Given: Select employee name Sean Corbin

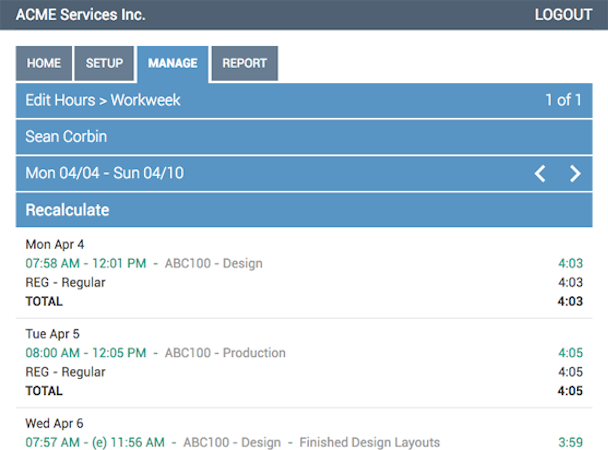Looking at the screenshot, I should [x=66, y=136].
